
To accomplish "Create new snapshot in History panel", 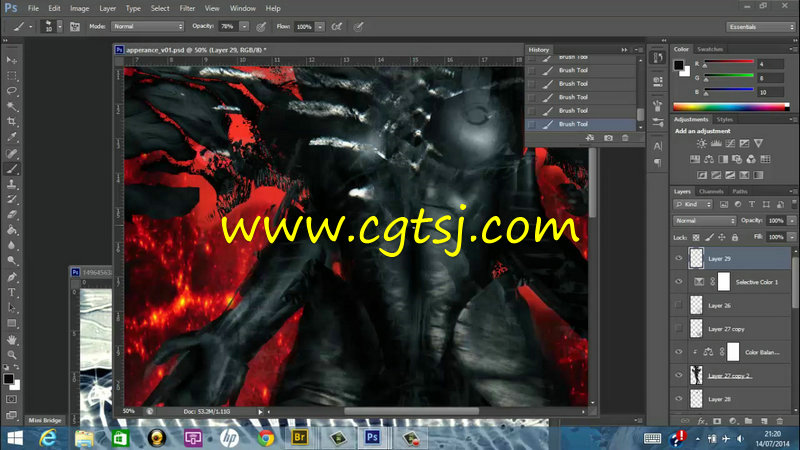I will 608,138.
